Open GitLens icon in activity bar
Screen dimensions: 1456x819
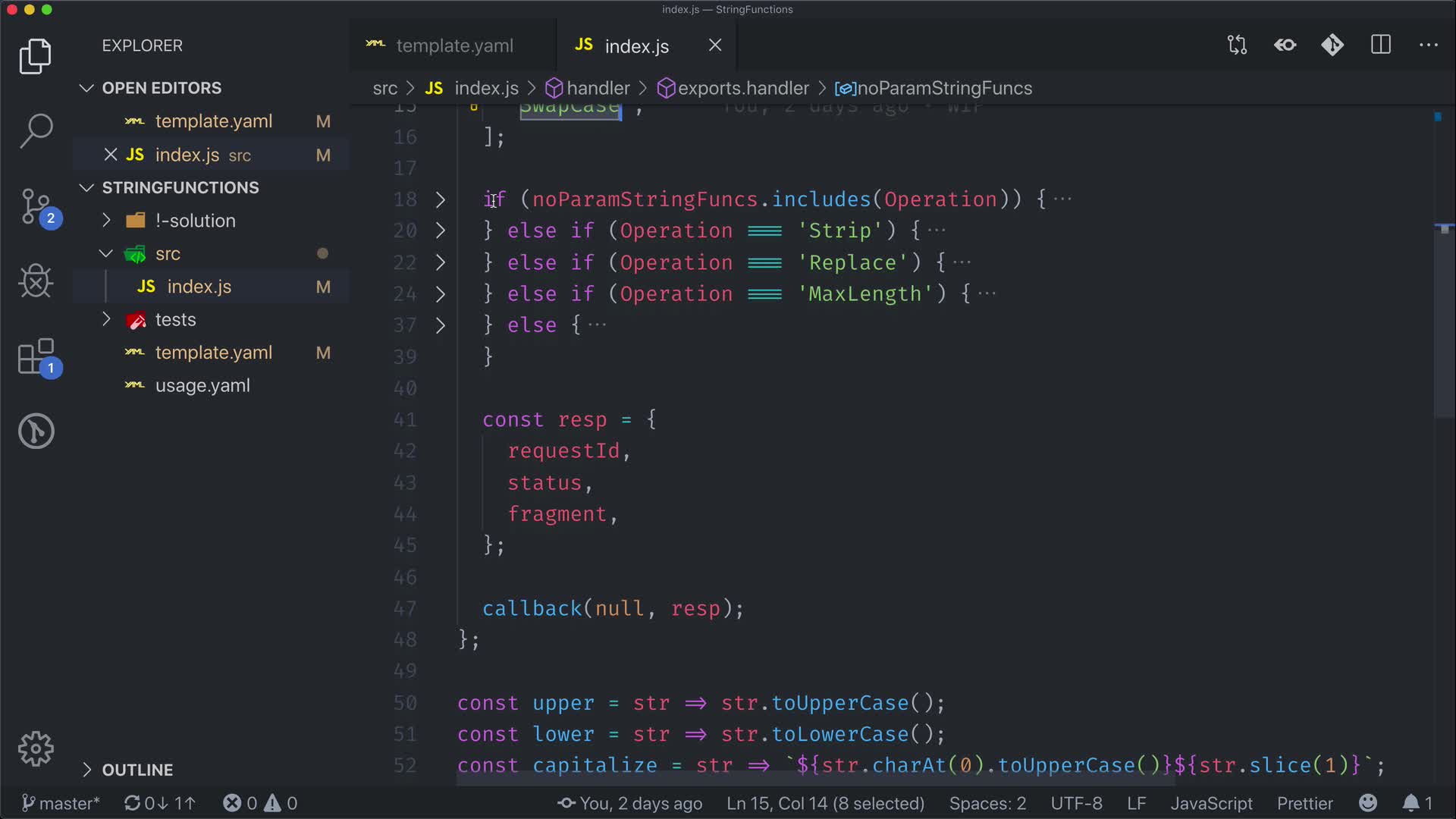click(36, 431)
